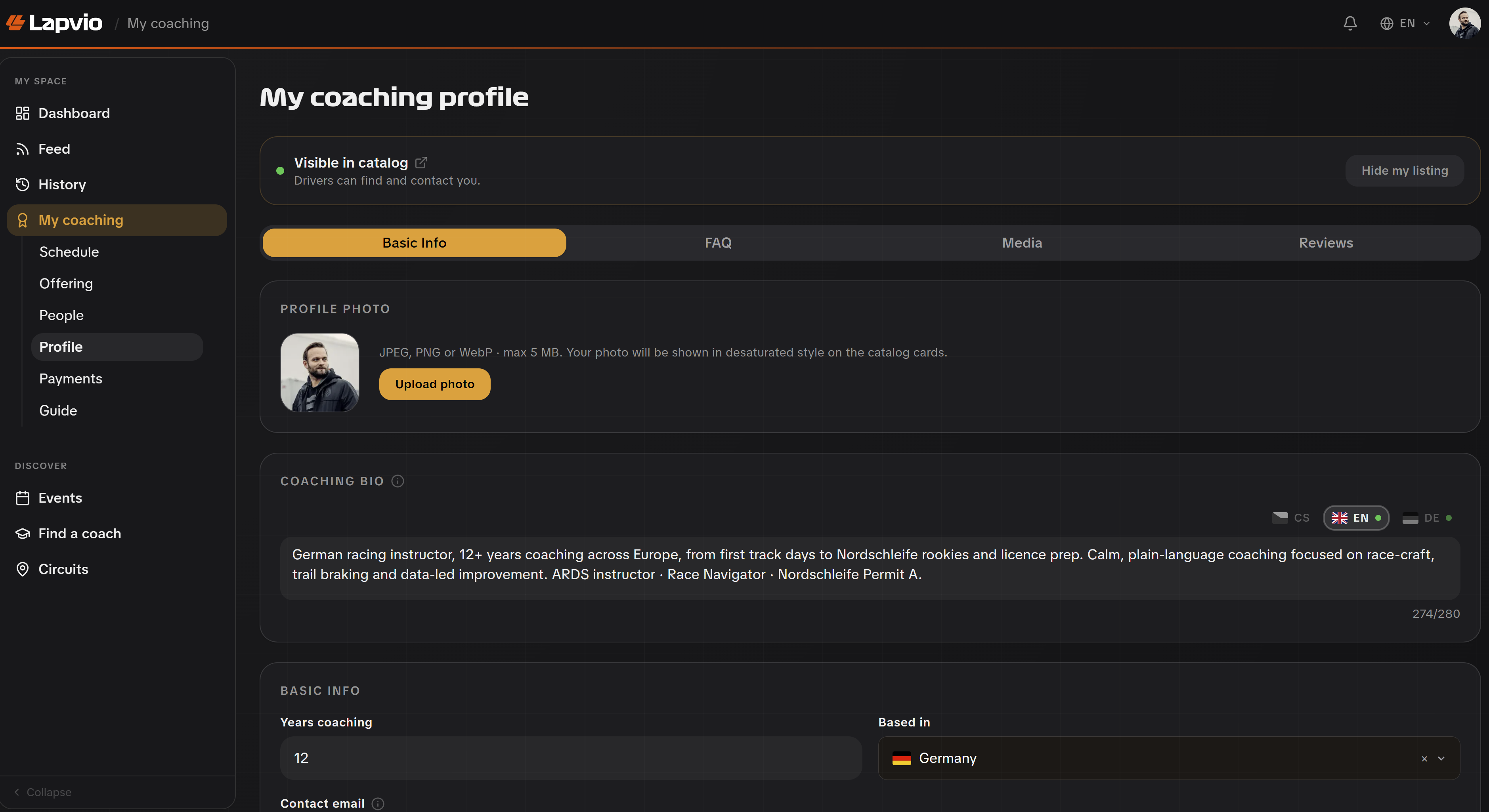Show Coaching Bio info tooltip icon
Viewport: 1489px width, 812px height.
pyautogui.click(x=398, y=481)
